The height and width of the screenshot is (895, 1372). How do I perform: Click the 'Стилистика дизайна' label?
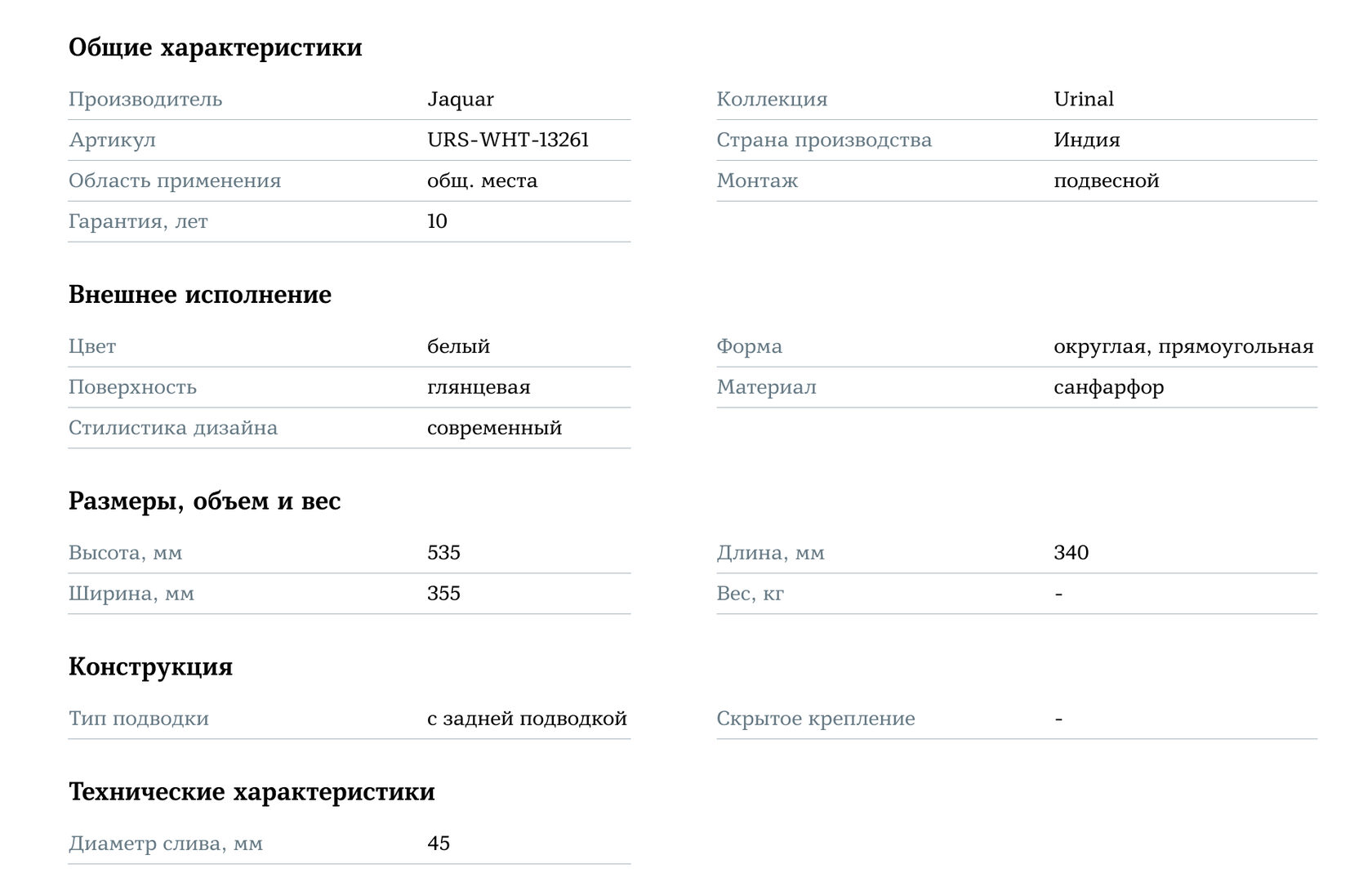(172, 429)
